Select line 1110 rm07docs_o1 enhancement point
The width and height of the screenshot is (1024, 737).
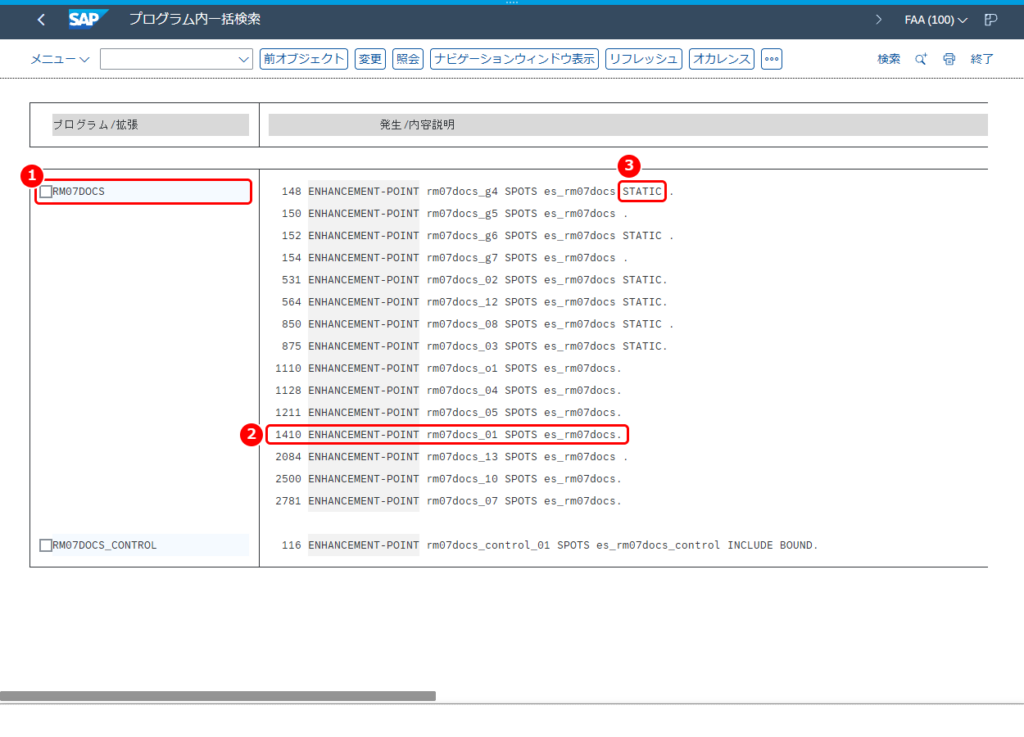[448, 369]
